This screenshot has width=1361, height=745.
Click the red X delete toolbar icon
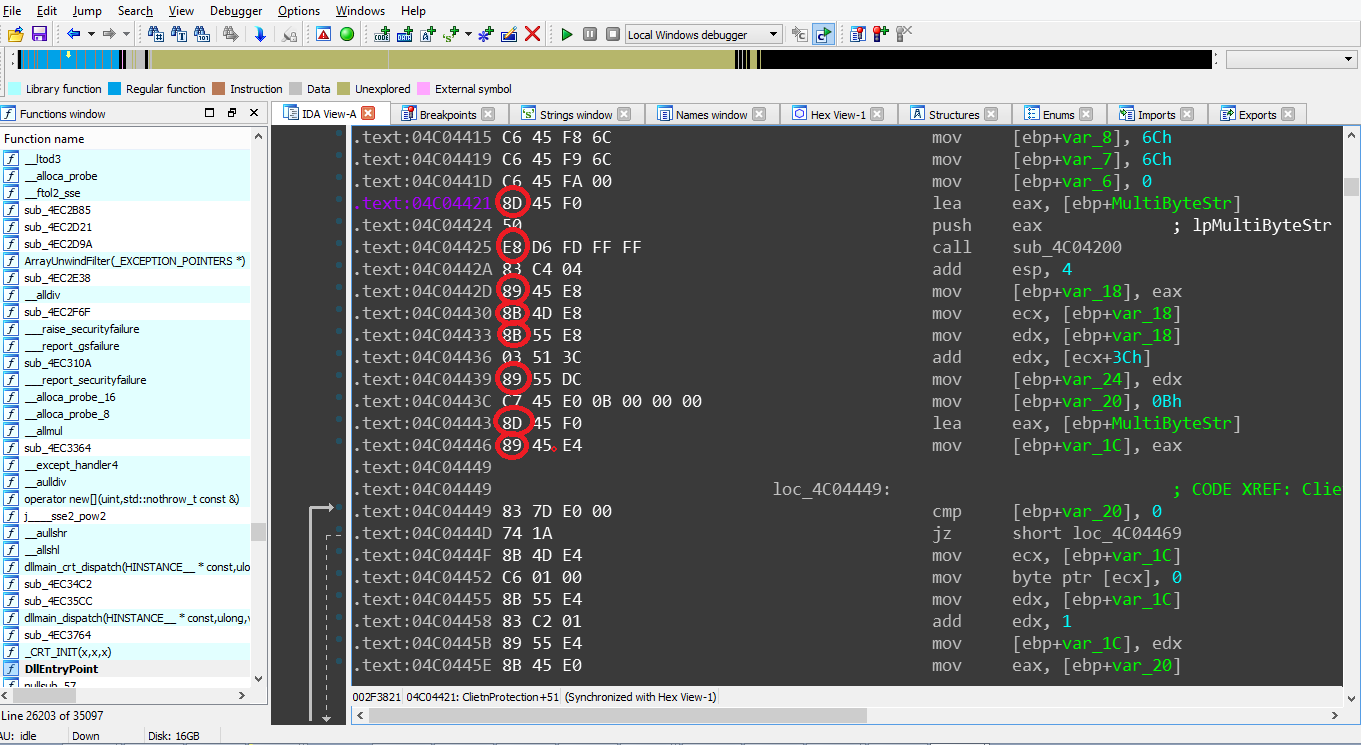[533, 34]
